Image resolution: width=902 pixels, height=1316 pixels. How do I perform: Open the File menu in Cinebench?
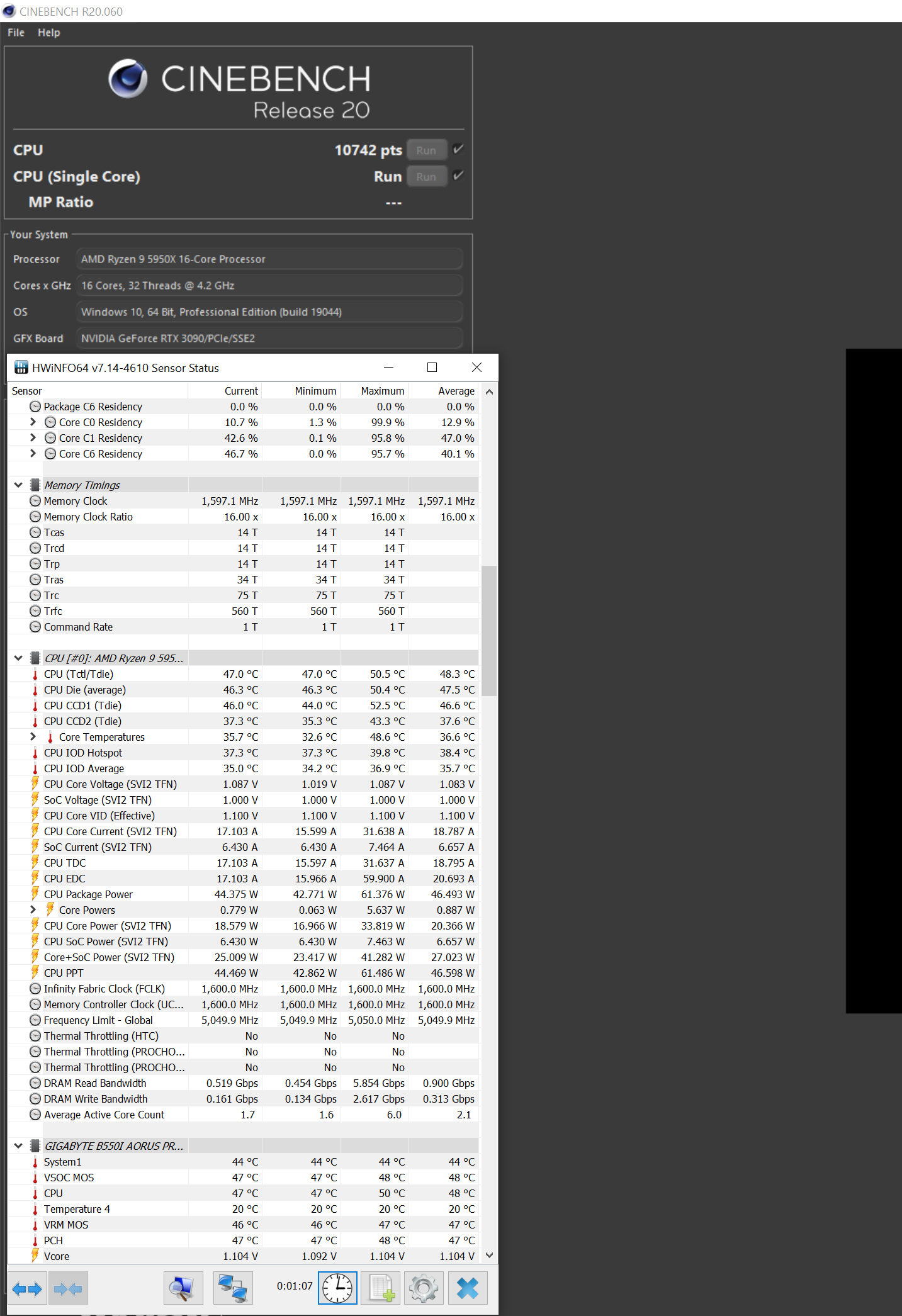tap(16, 33)
